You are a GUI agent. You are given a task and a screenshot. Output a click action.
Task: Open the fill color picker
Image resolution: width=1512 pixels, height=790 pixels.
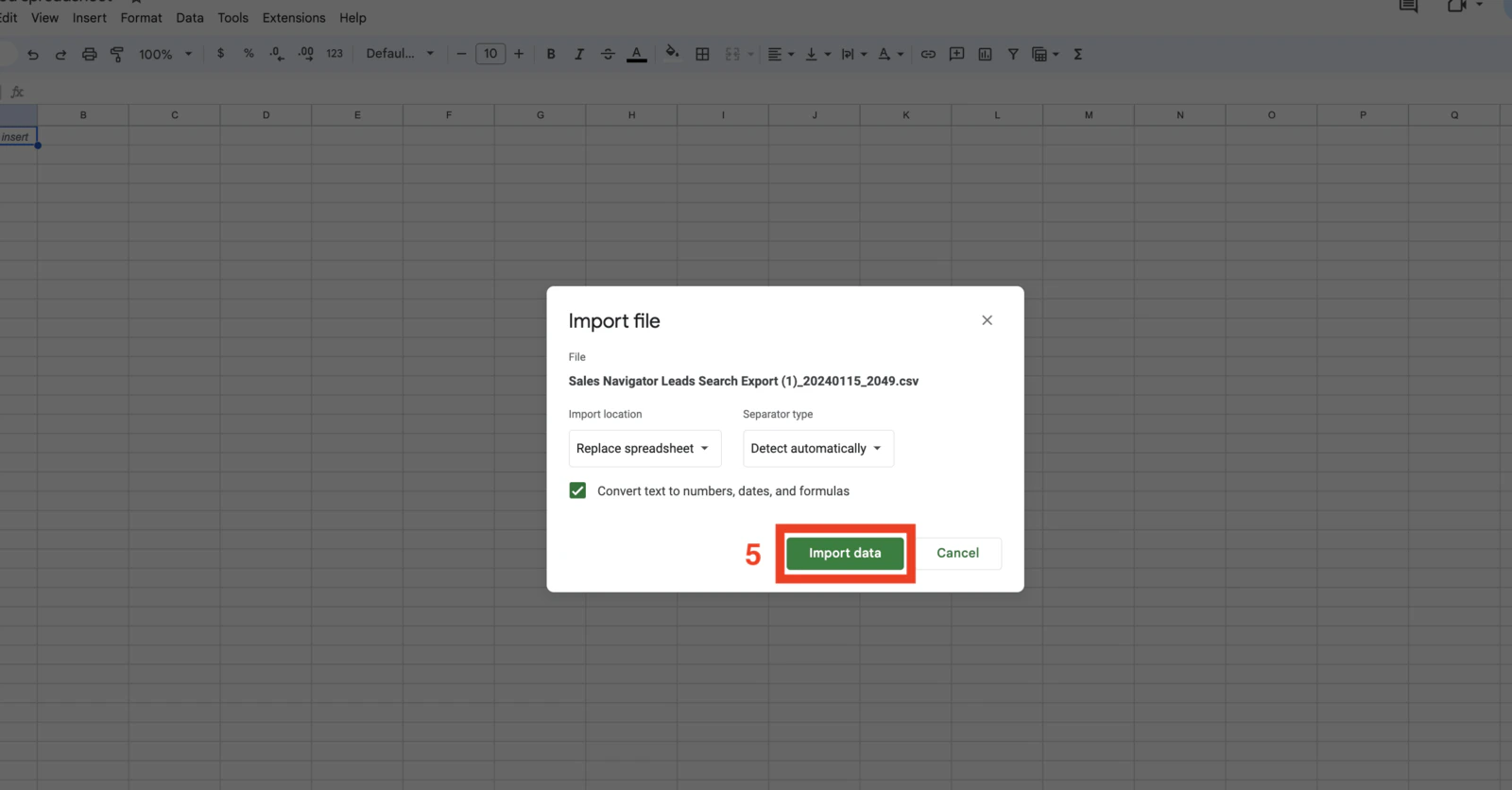coord(672,53)
